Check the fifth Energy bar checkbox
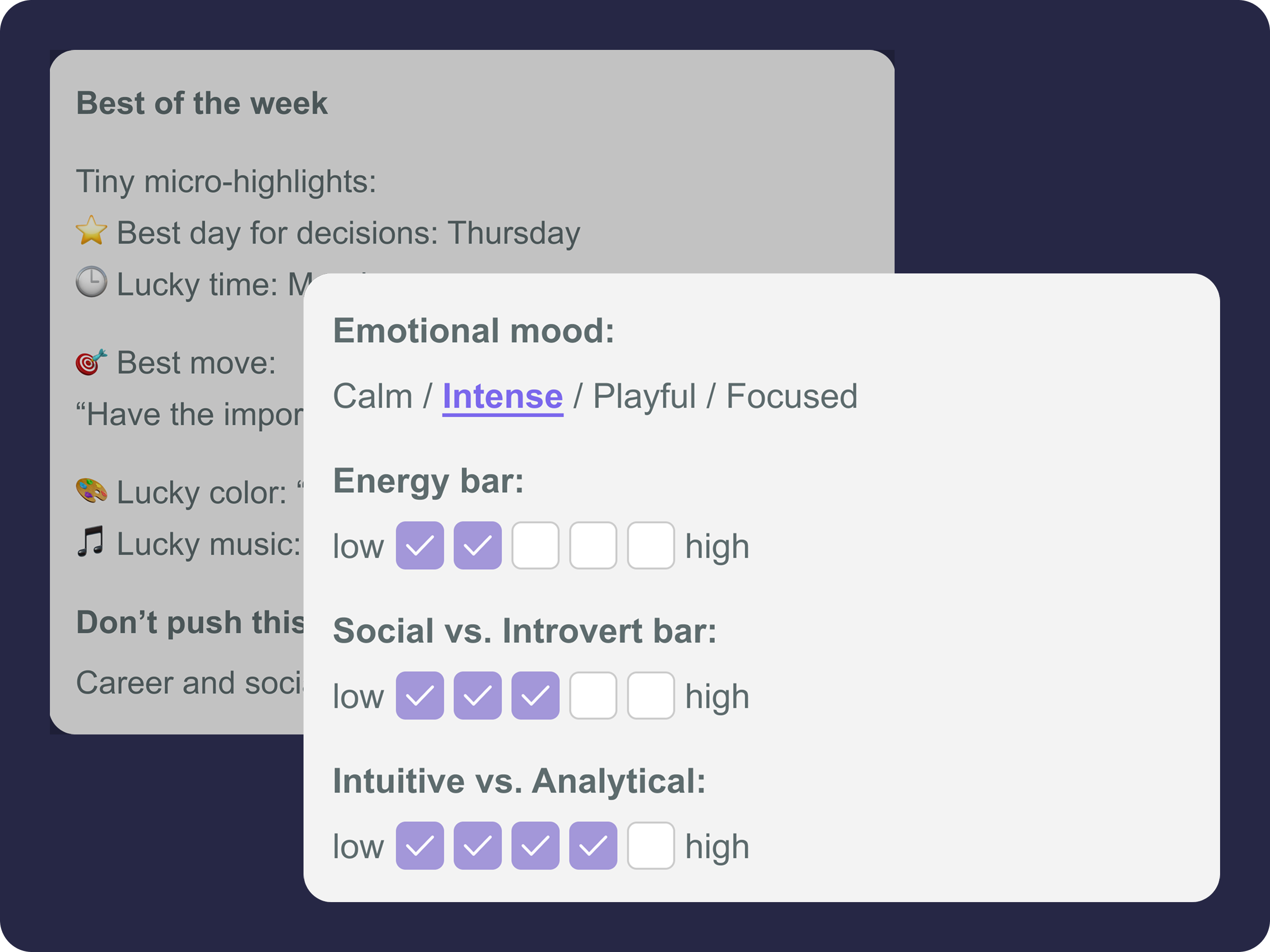The height and width of the screenshot is (952, 1270). (650, 546)
